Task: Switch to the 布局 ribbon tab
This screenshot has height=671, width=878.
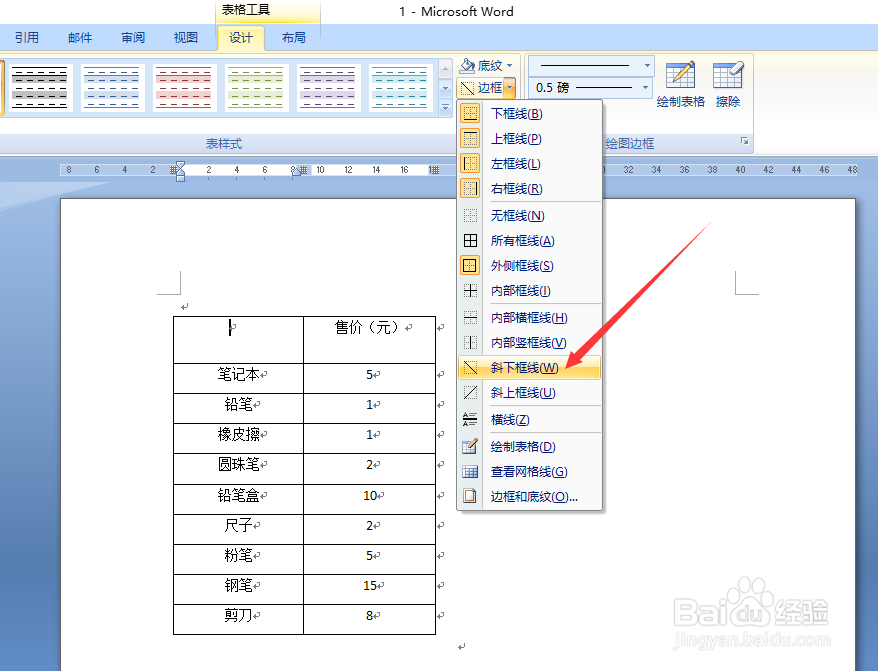Action: pyautogui.click(x=292, y=37)
